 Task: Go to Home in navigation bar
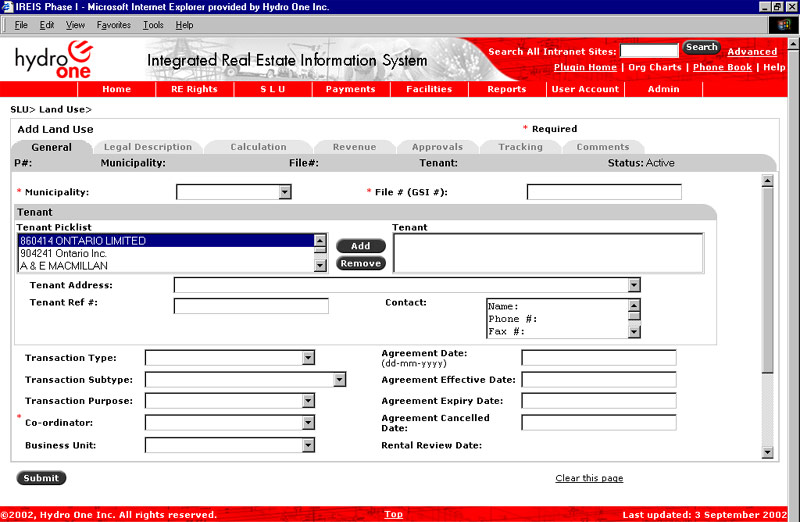pos(116,89)
